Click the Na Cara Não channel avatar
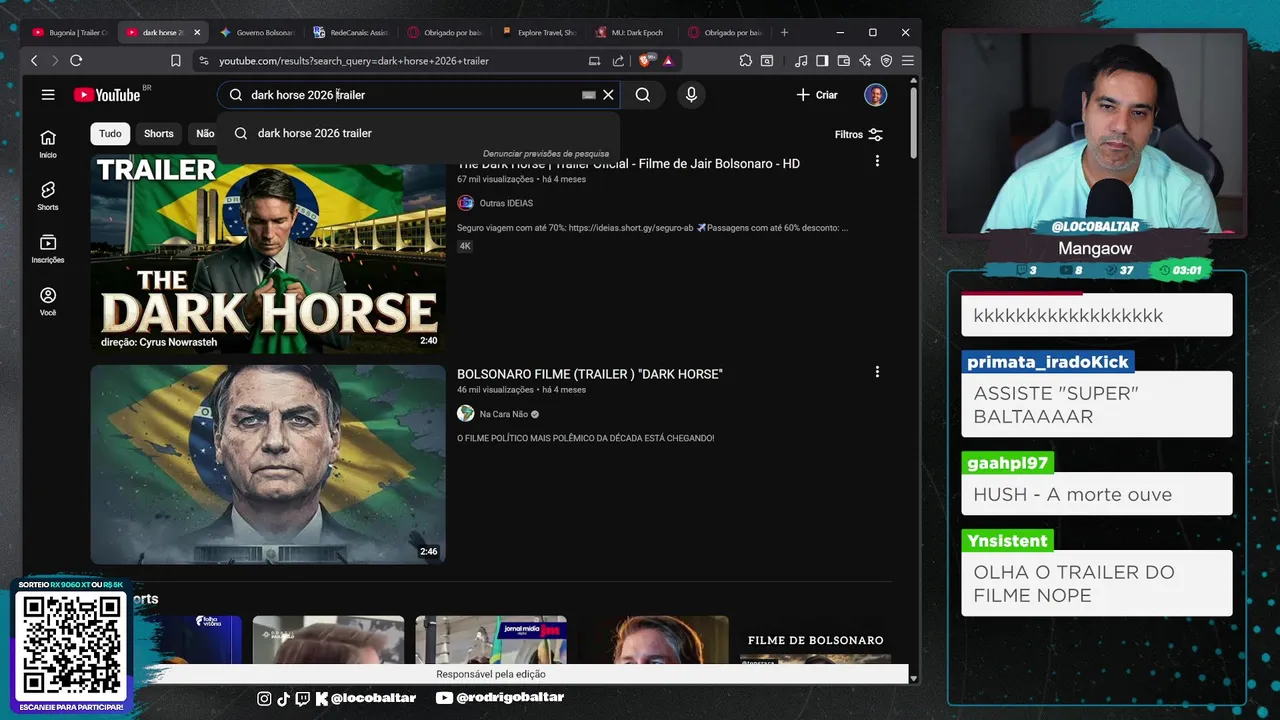The height and width of the screenshot is (720, 1280). click(x=465, y=414)
